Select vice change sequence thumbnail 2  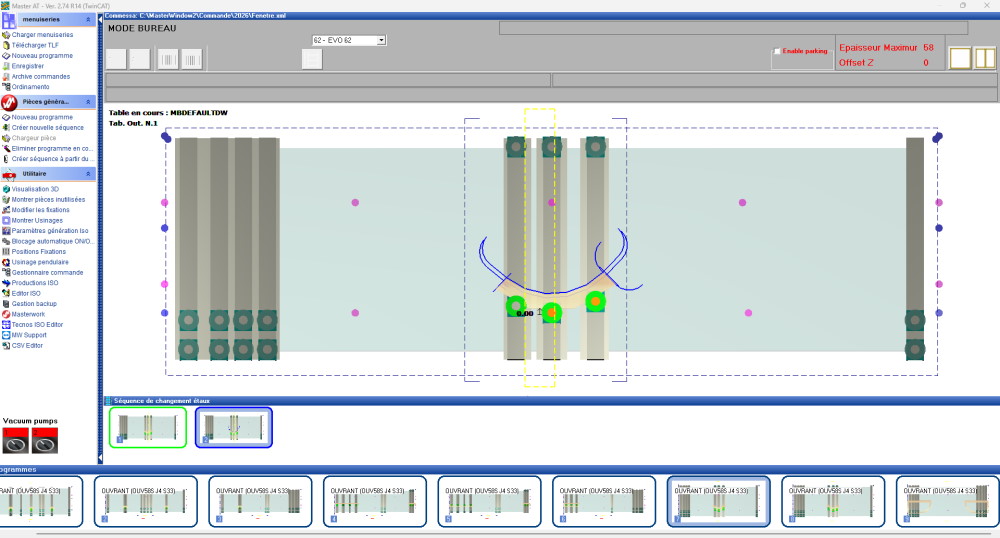click(234, 427)
